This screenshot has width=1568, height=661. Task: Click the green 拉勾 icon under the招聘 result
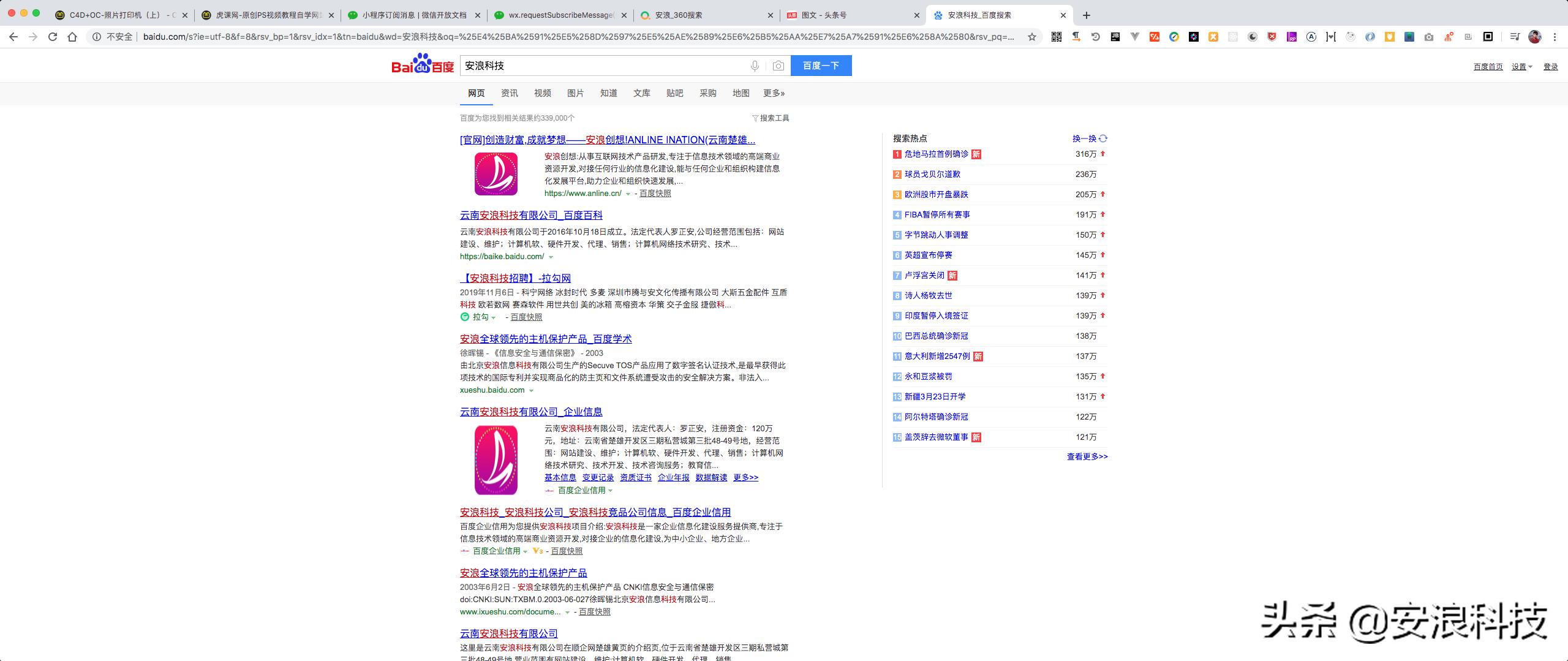(464, 317)
